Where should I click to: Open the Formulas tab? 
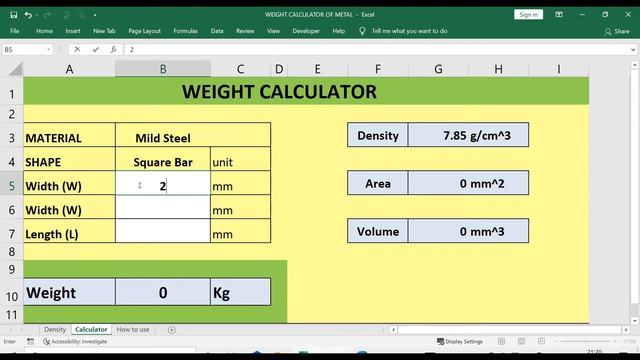point(185,31)
